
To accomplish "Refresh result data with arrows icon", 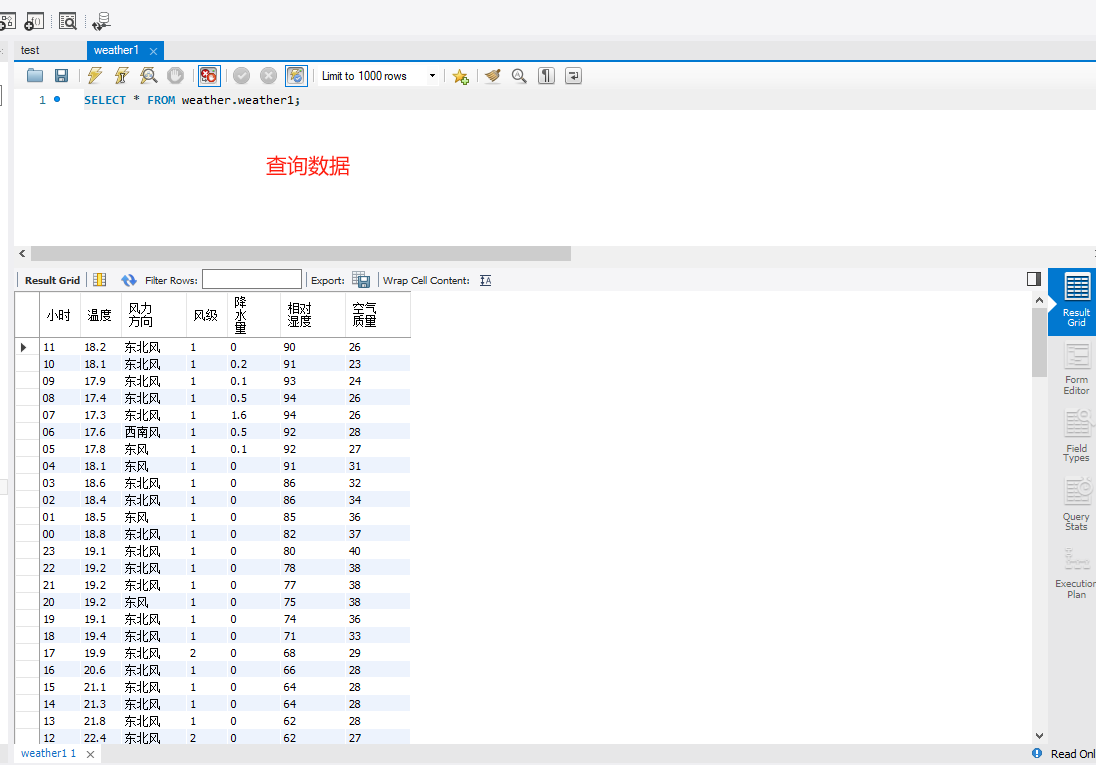I will click(x=129, y=280).
